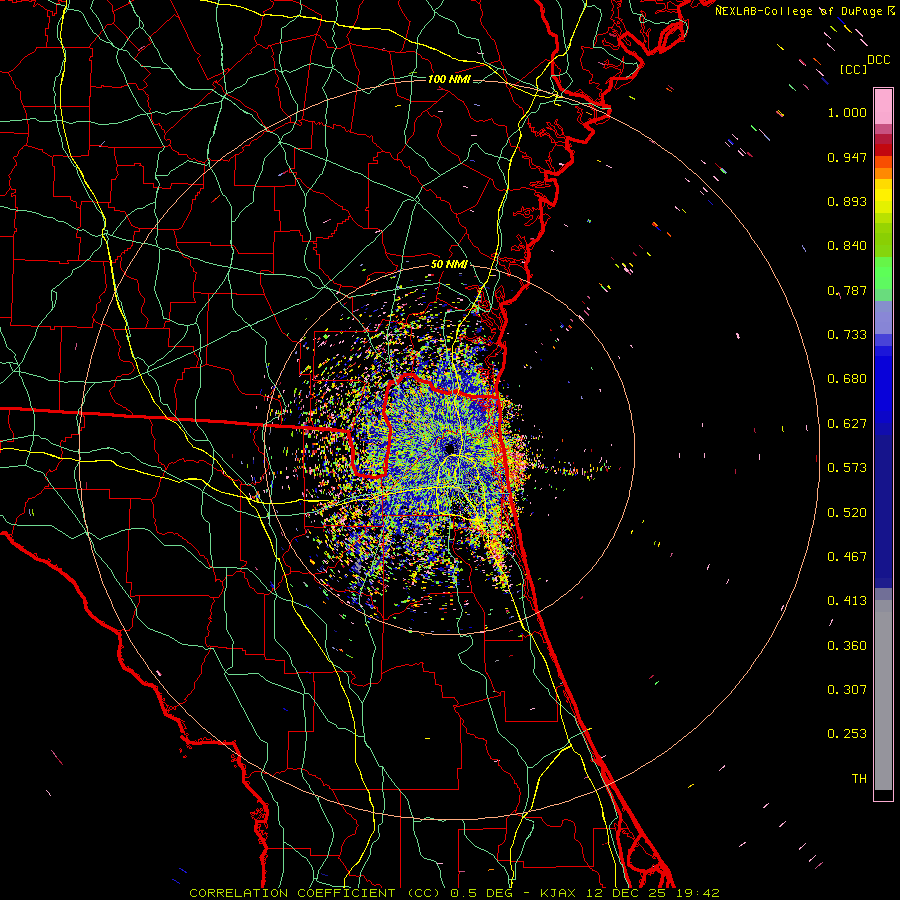Click the 19:42 timestamp
Image resolution: width=900 pixels, height=900 pixels.
697,893
